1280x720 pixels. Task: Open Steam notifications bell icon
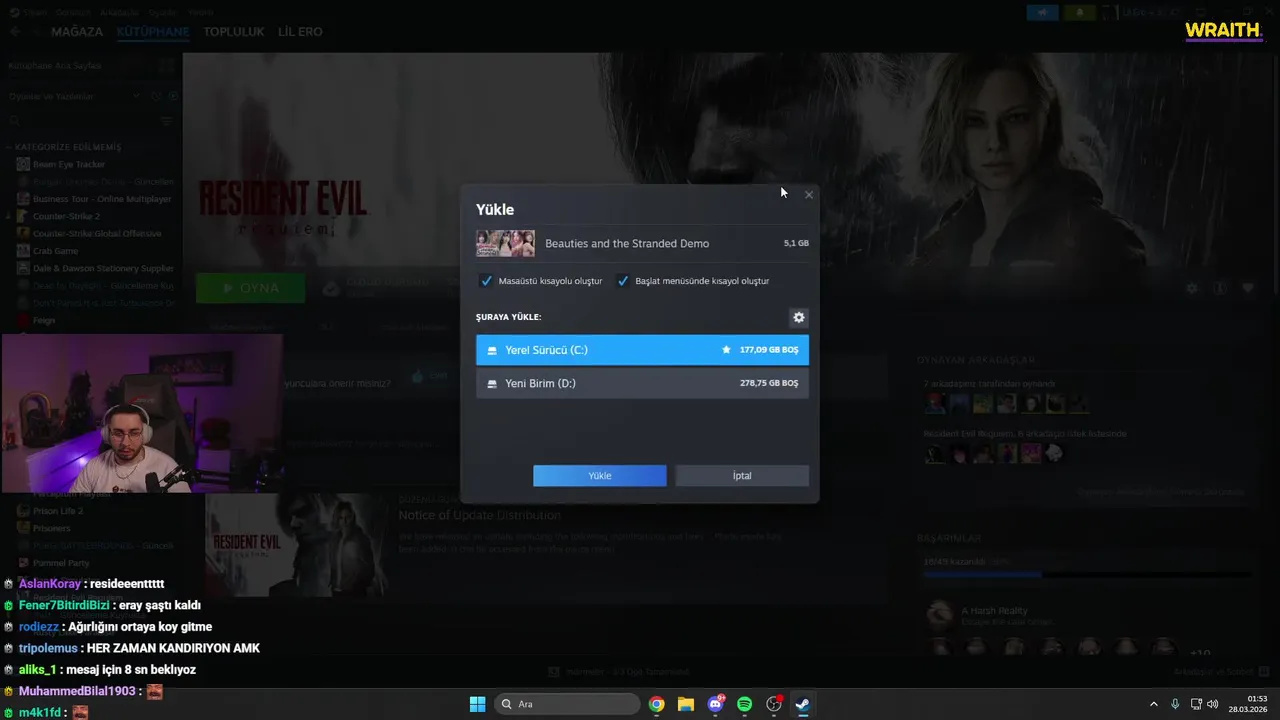coord(1079,13)
